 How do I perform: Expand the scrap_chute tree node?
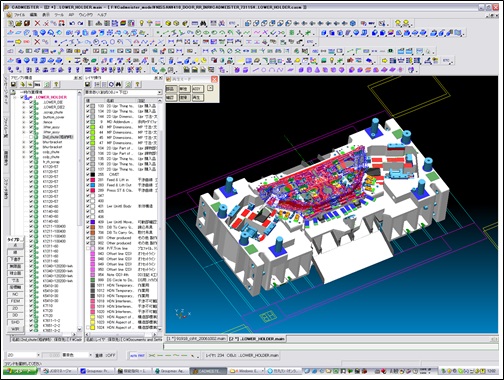click(24, 112)
